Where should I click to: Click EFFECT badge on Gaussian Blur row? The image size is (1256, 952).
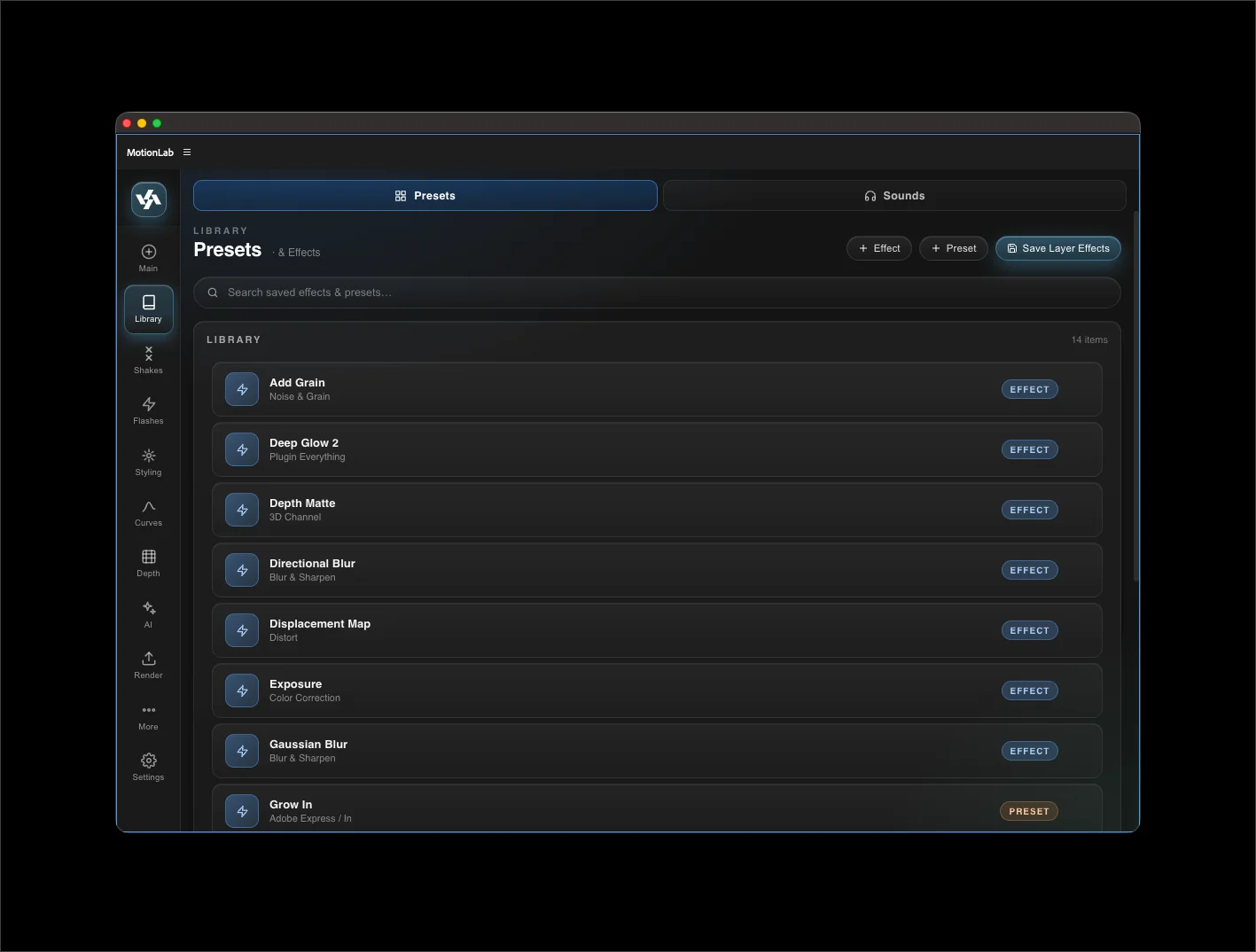(x=1029, y=751)
